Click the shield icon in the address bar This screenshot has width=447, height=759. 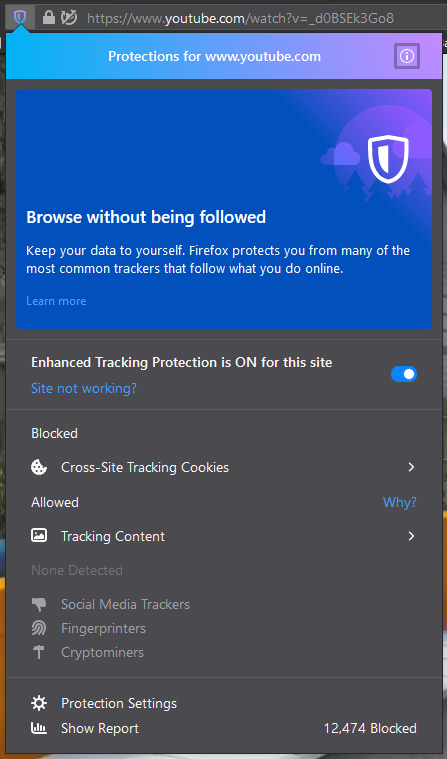19,18
